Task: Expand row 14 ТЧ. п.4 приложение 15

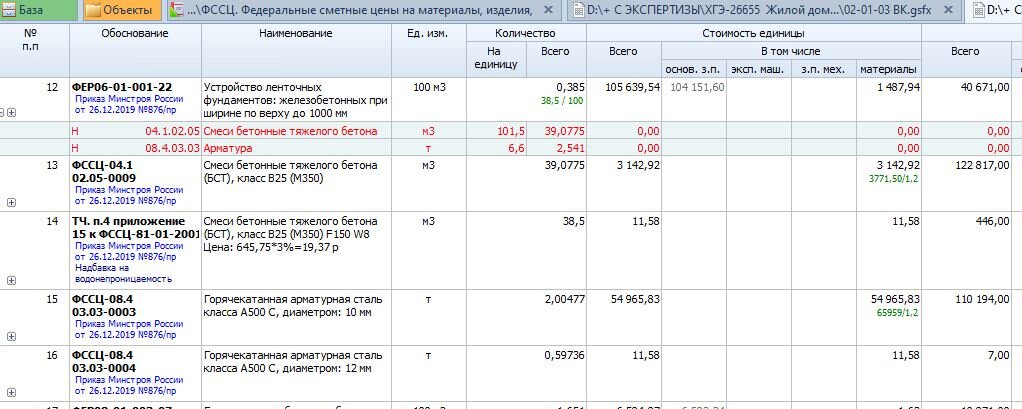Action: coord(11,281)
